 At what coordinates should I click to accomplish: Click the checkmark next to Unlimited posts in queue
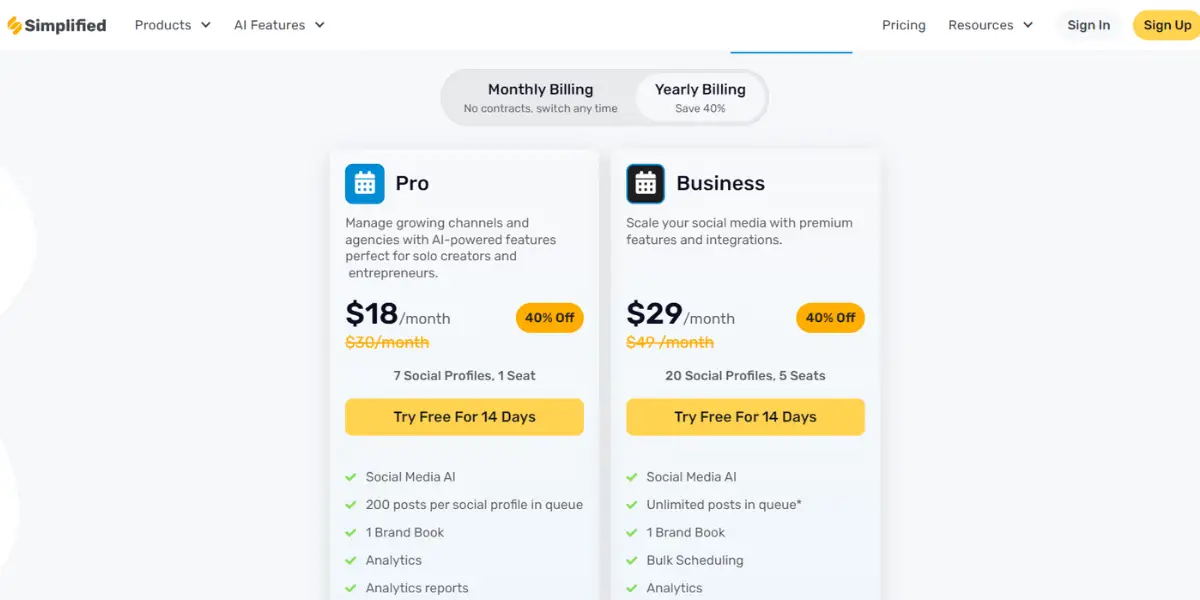(631, 505)
